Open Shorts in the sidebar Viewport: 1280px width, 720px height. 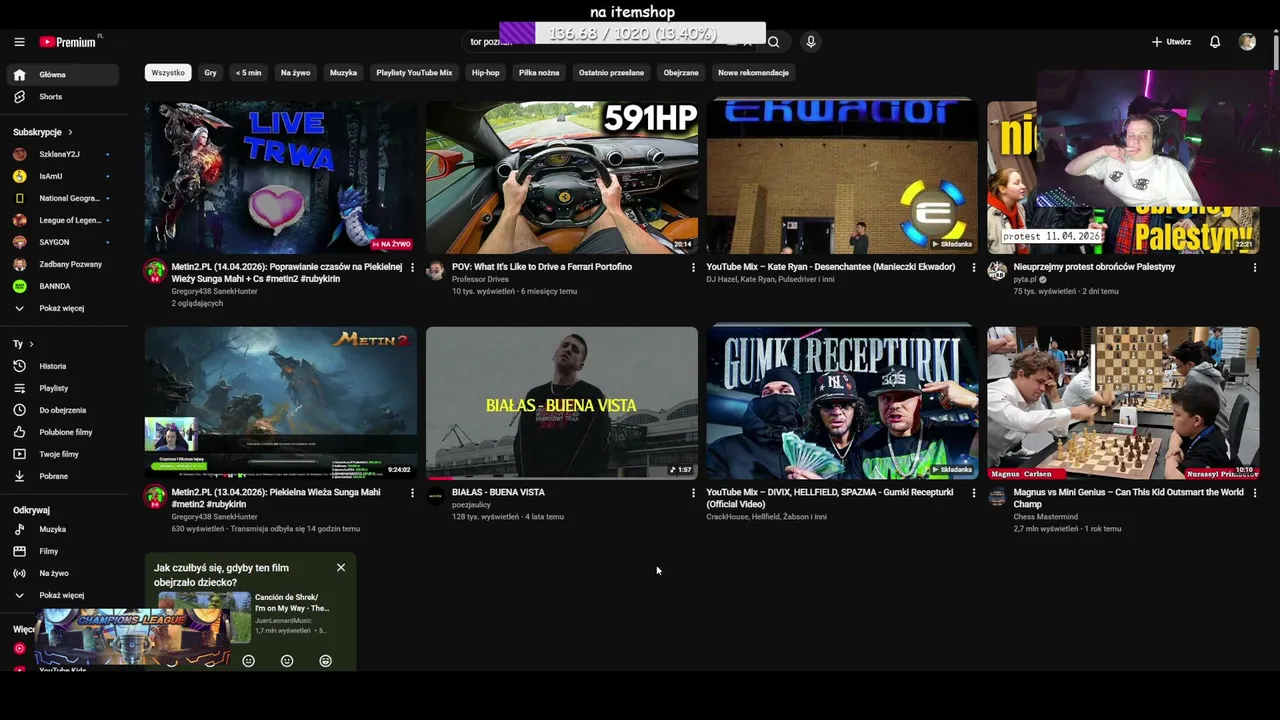pos(63,97)
